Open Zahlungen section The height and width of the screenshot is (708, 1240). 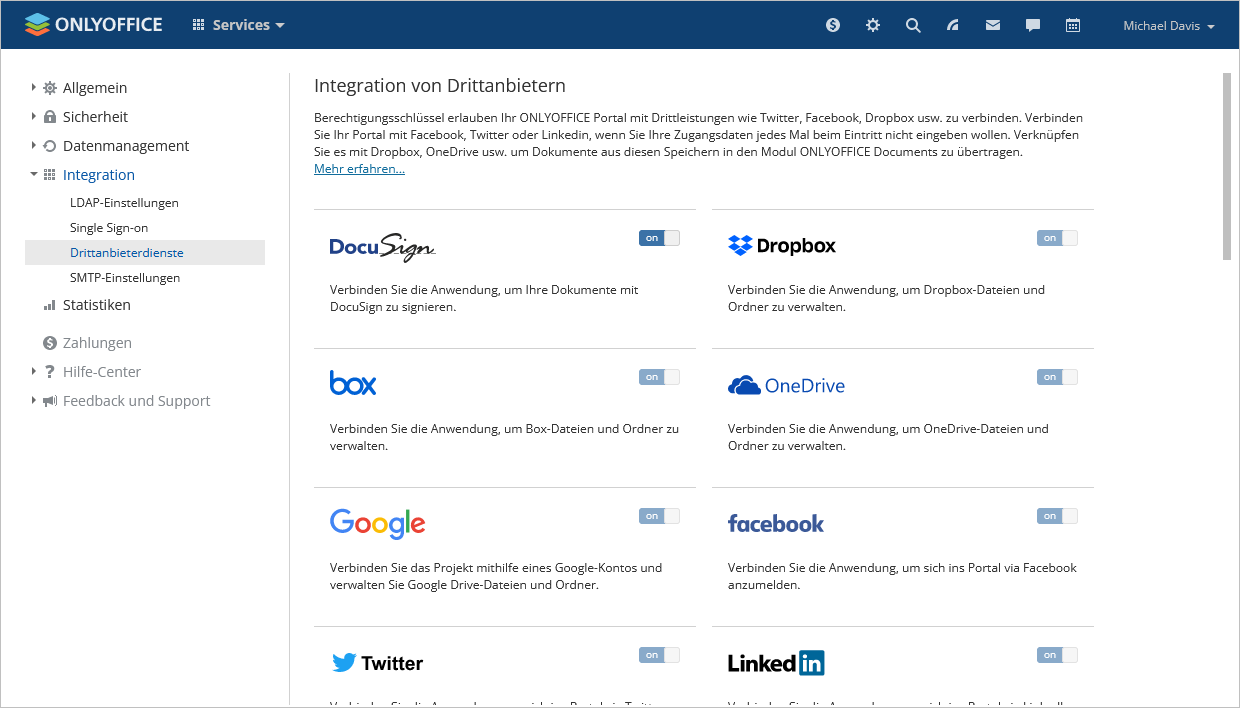97,343
